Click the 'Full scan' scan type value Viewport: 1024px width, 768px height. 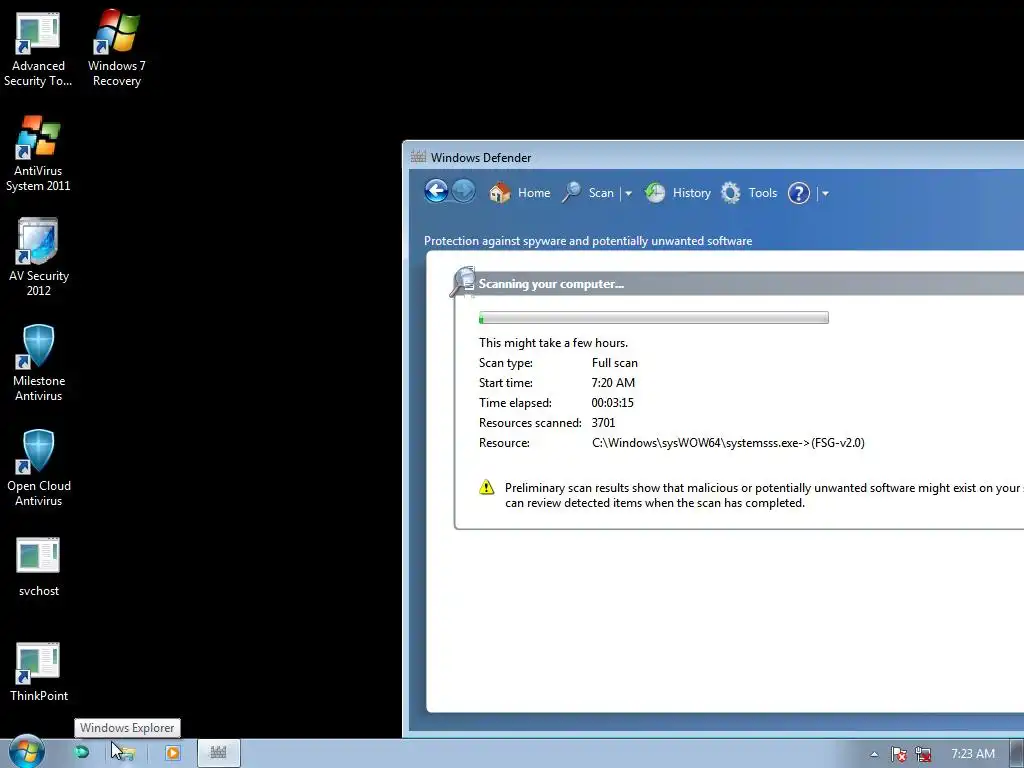click(615, 362)
